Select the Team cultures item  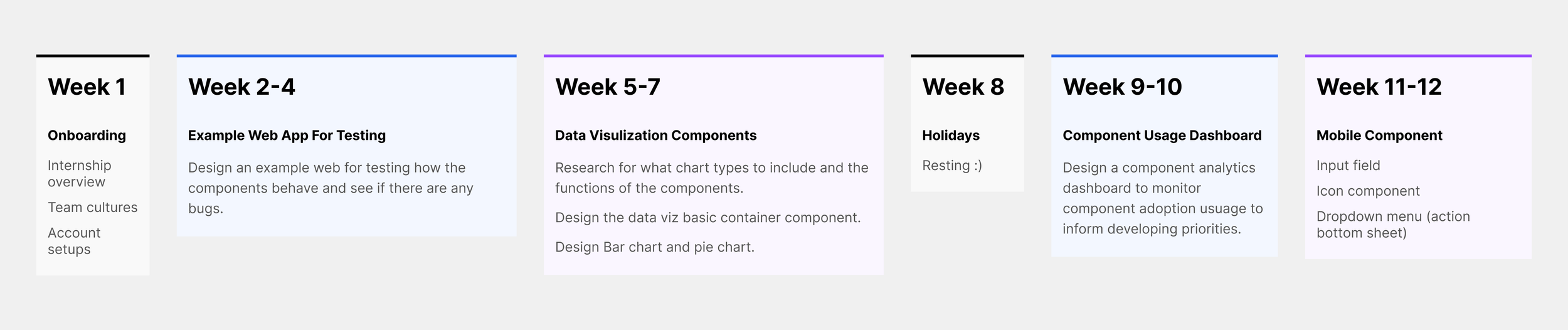tap(92, 208)
